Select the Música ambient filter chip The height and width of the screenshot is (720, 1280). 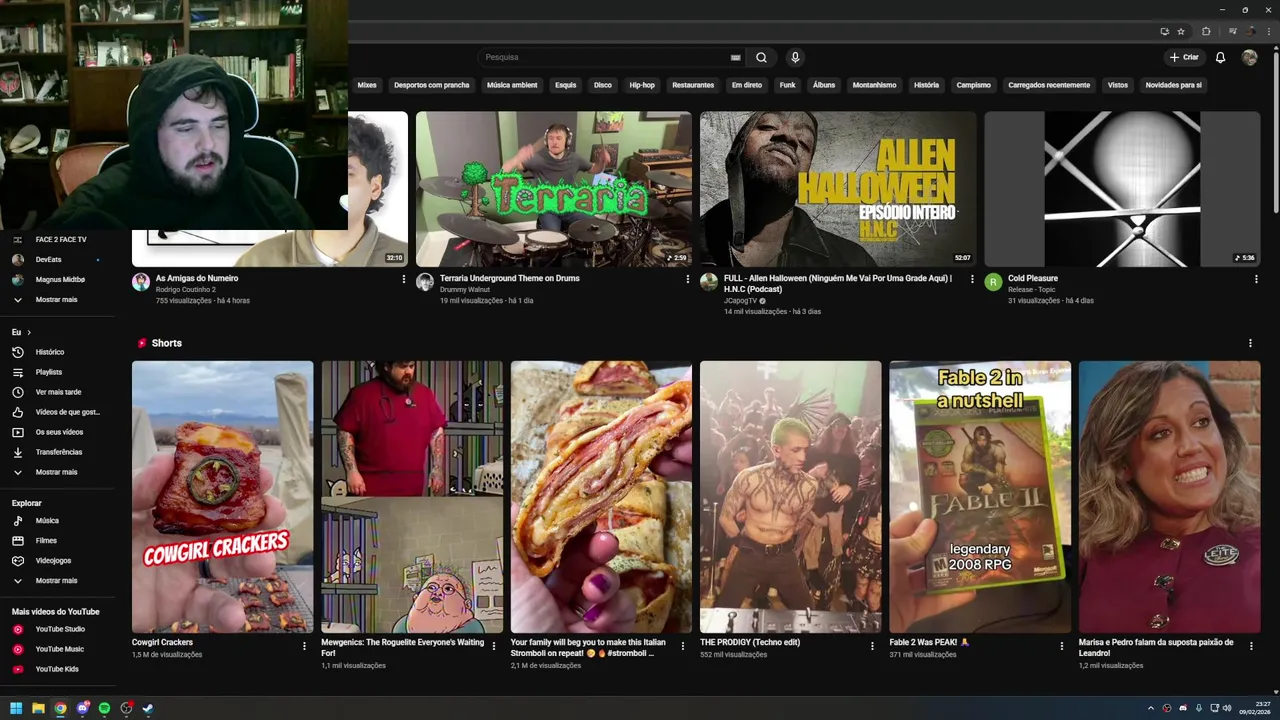[x=512, y=85]
